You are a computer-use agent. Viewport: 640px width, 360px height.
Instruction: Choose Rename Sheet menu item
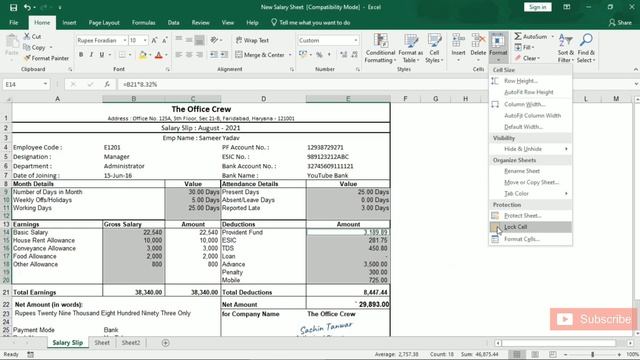(x=530, y=171)
